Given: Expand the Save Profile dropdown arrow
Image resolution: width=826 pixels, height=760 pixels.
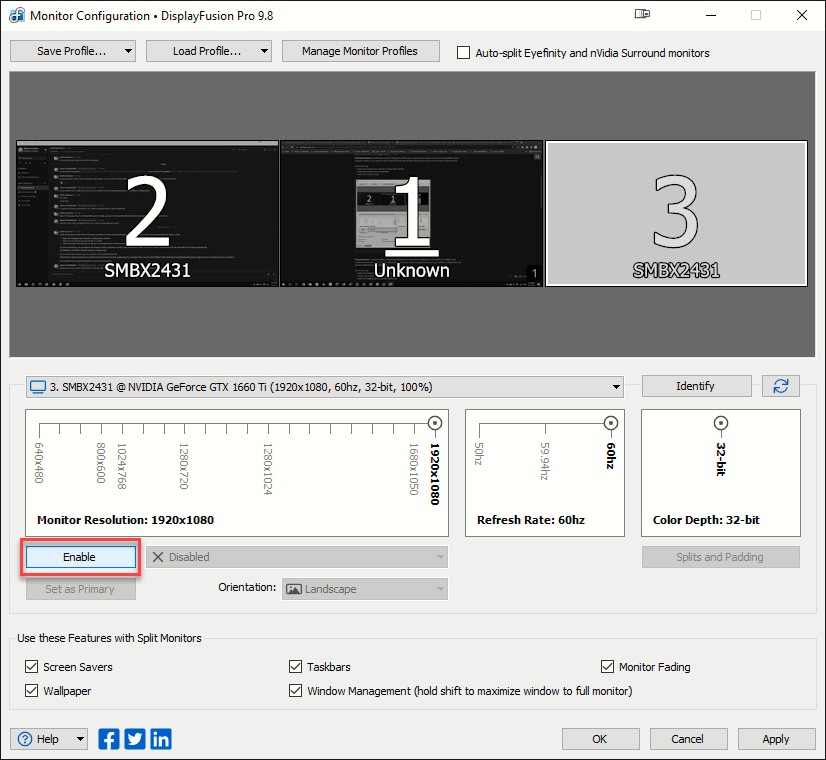Looking at the screenshot, I should 128,51.
